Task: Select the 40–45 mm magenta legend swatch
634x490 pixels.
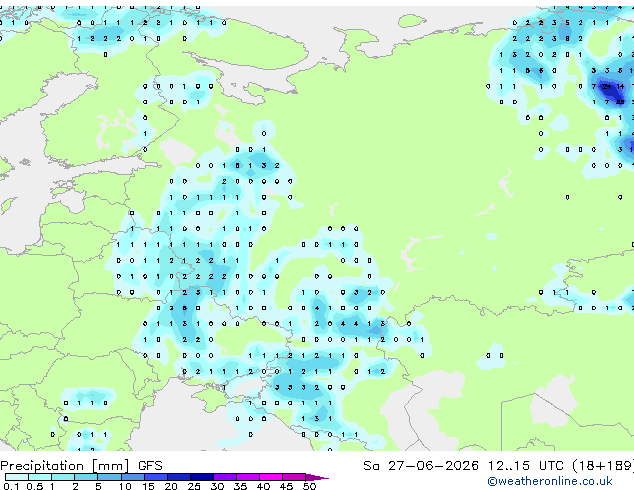Action: (x=271, y=477)
